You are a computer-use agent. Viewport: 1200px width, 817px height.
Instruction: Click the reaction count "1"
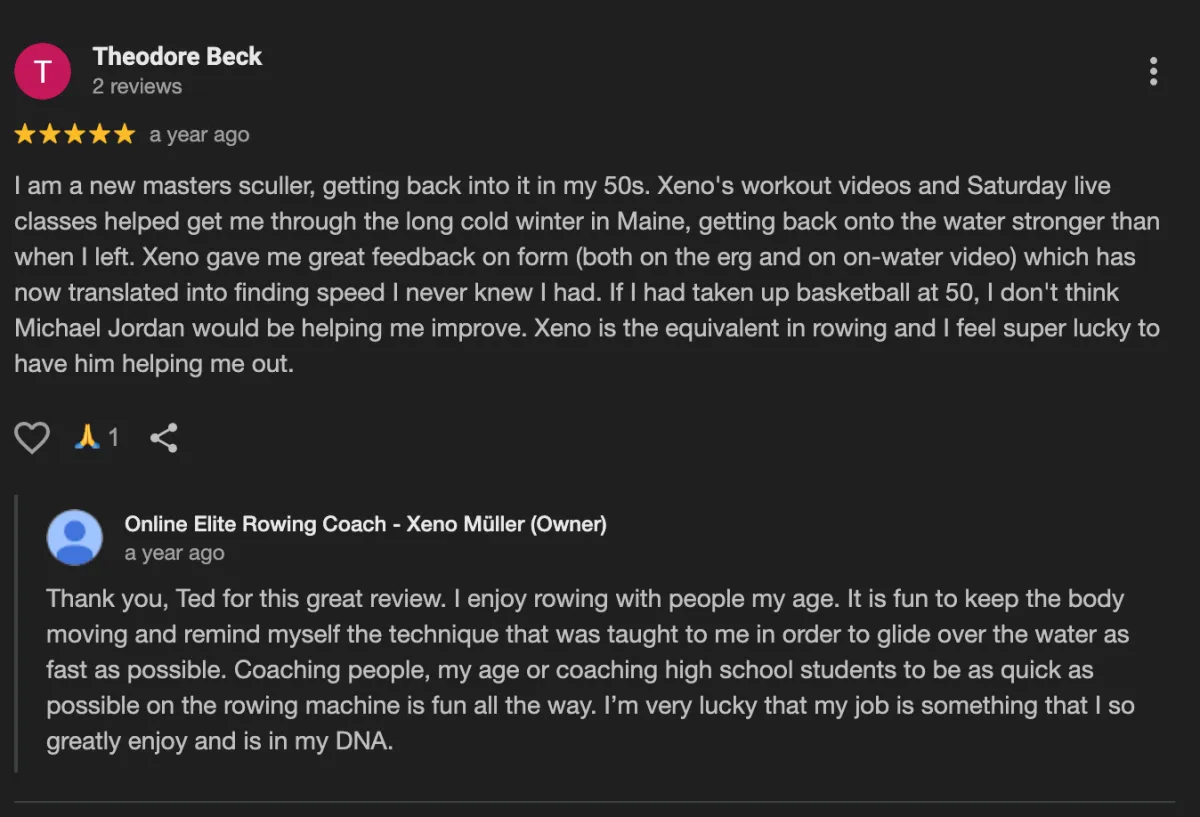click(x=113, y=437)
